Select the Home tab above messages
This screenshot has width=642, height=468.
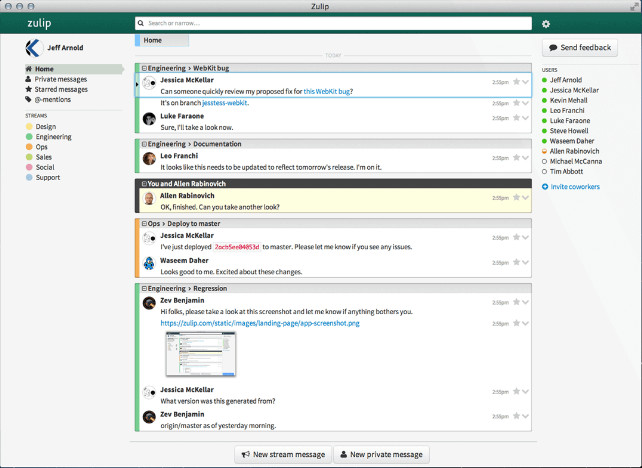(162, 40)
